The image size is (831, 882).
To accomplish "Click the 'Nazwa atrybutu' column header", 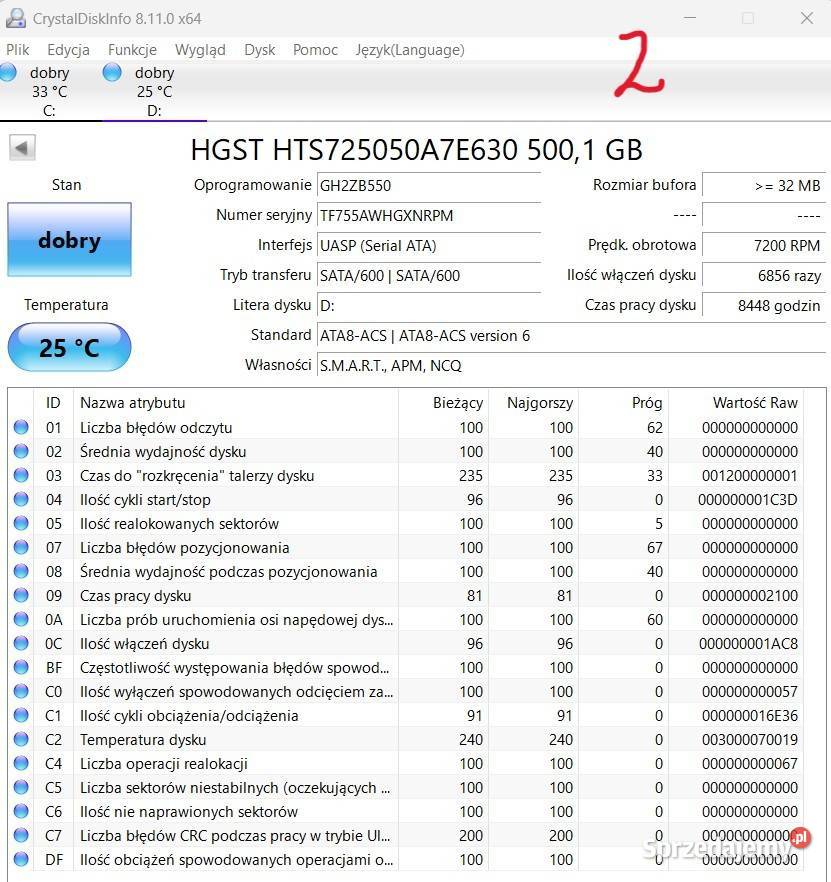I will click(x=236, y=403).
